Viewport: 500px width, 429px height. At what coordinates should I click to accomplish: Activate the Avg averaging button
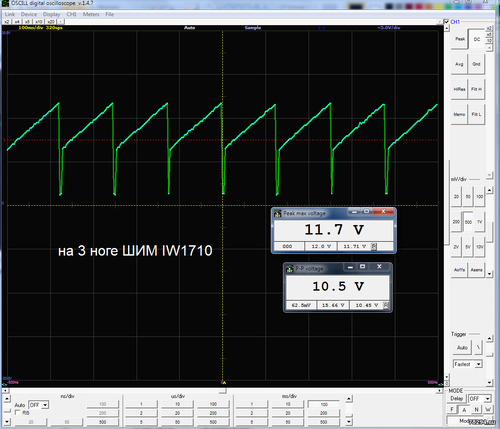click(x=459, y=64)
